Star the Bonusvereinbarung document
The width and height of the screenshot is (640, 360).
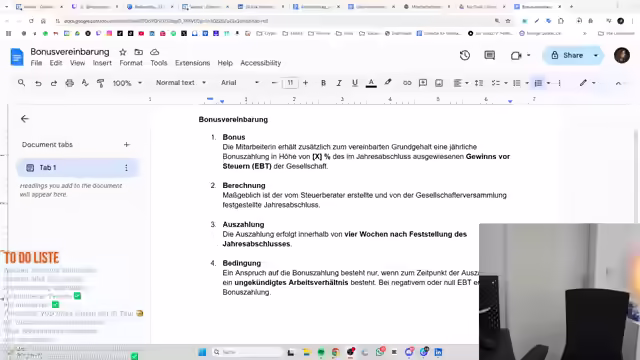122,52
